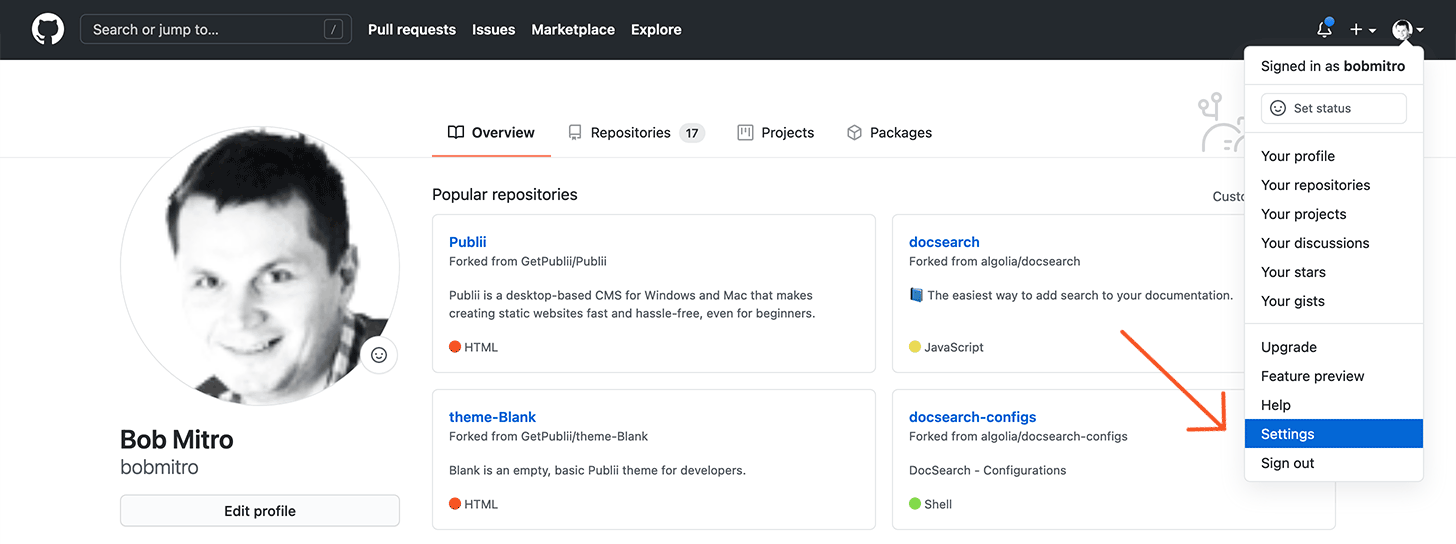Open the Publii repository link
The width and height of the screenshot is (1456, 544).
point(468,242)
